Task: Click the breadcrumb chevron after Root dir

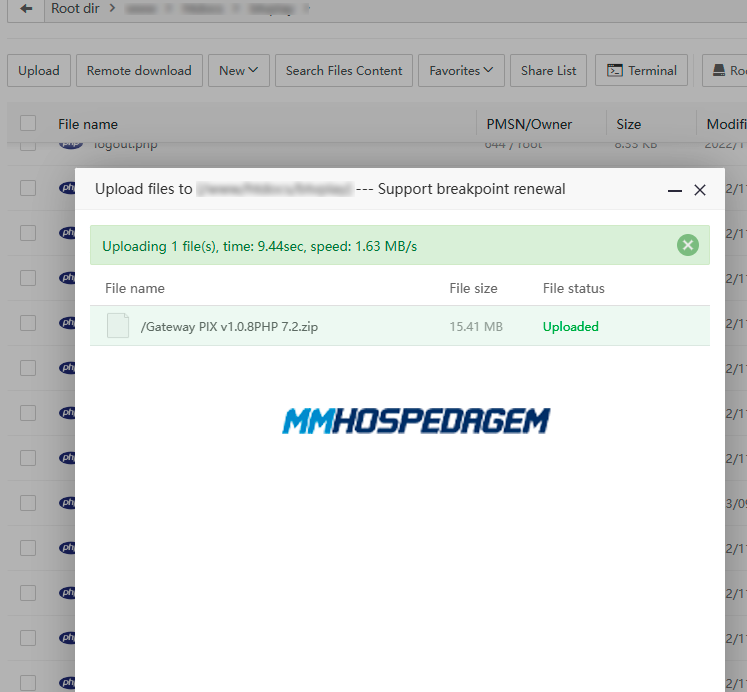Action: (x=112, y=8)
